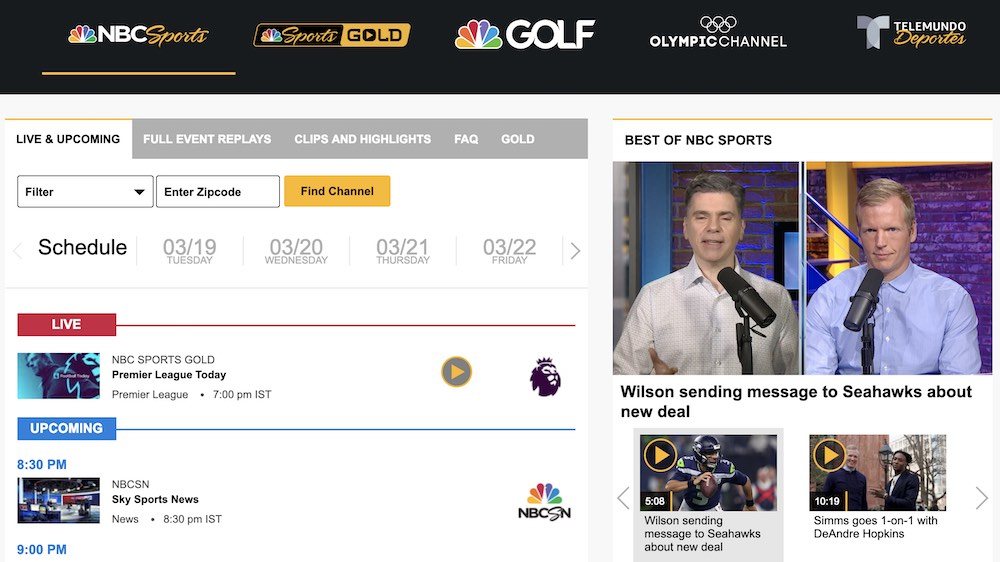
Task: Click Simms goes 1-on-1 caption text
Action: point(876,527)
